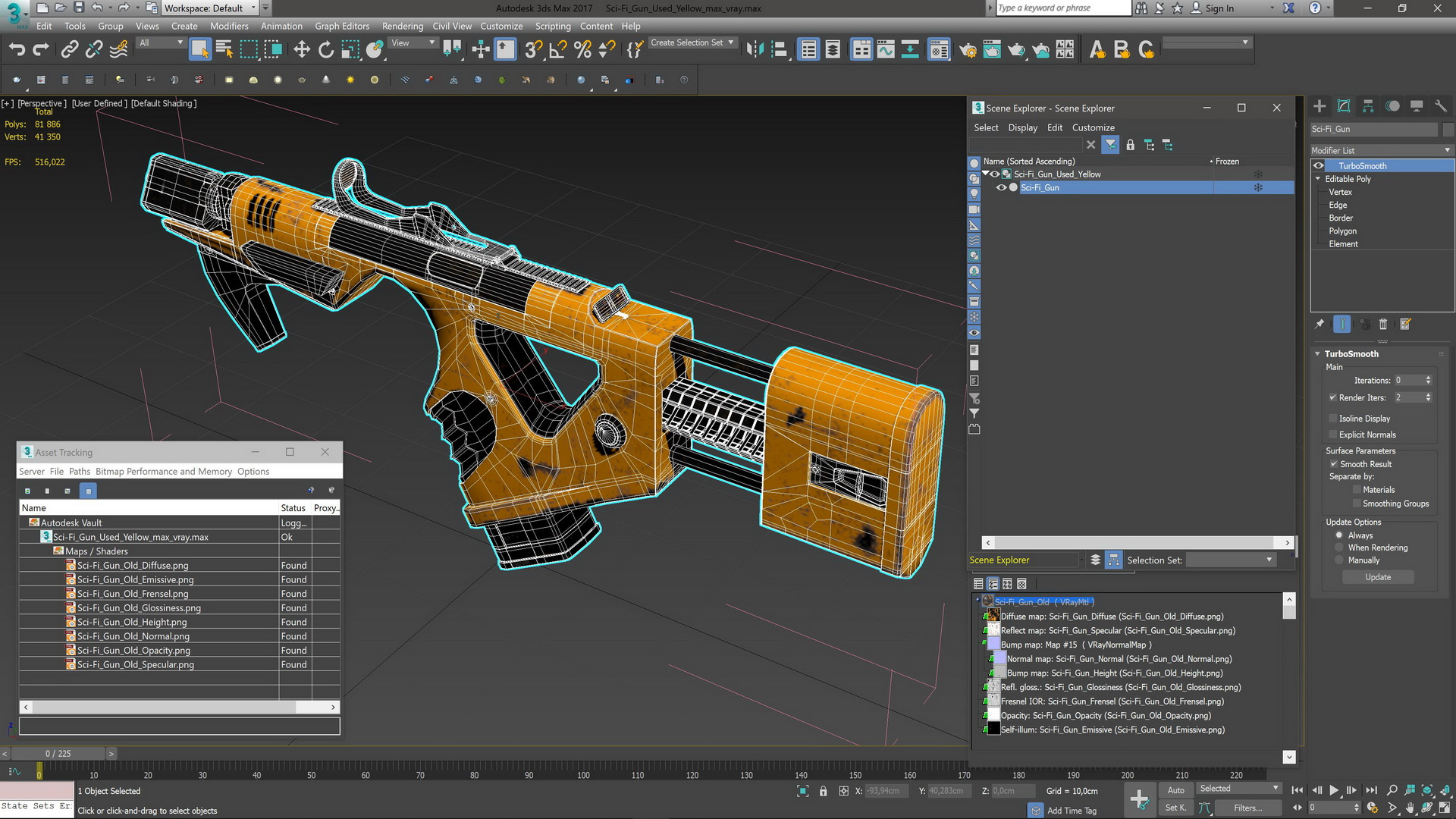Click the Key Filters button
The image size is (1456, 819).
[x=1247, y=808]
